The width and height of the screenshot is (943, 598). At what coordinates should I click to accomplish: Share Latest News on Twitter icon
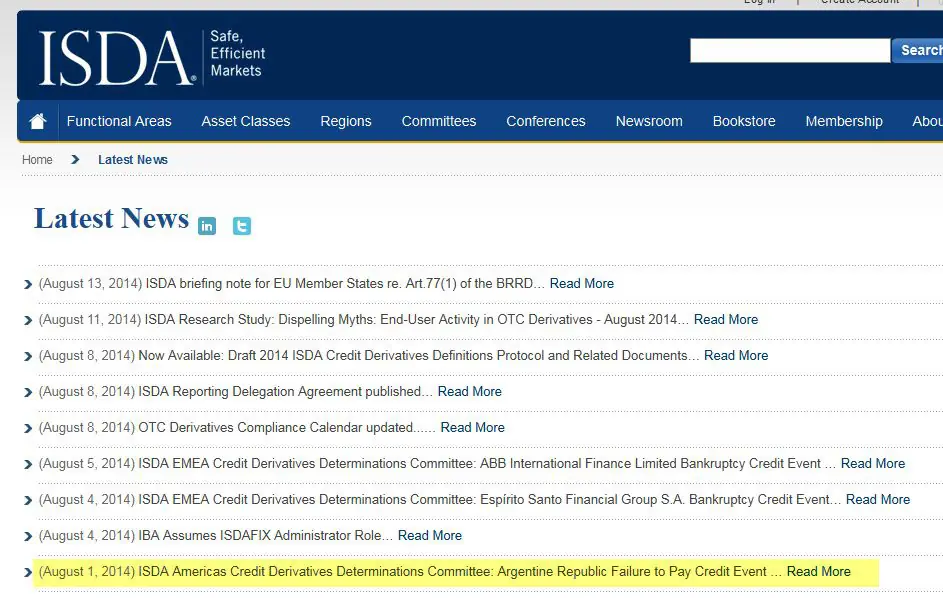coord(242,226)
